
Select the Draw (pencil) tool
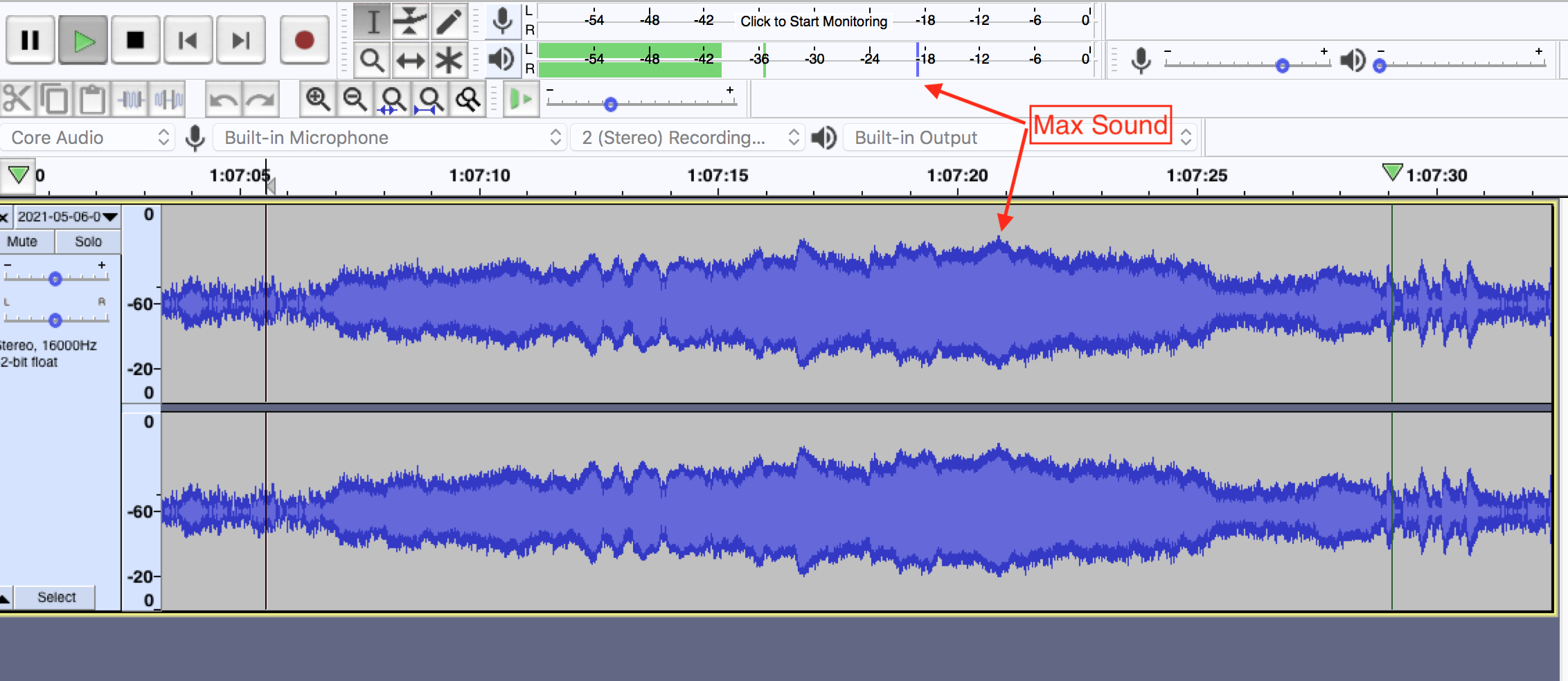click(449, 21)
